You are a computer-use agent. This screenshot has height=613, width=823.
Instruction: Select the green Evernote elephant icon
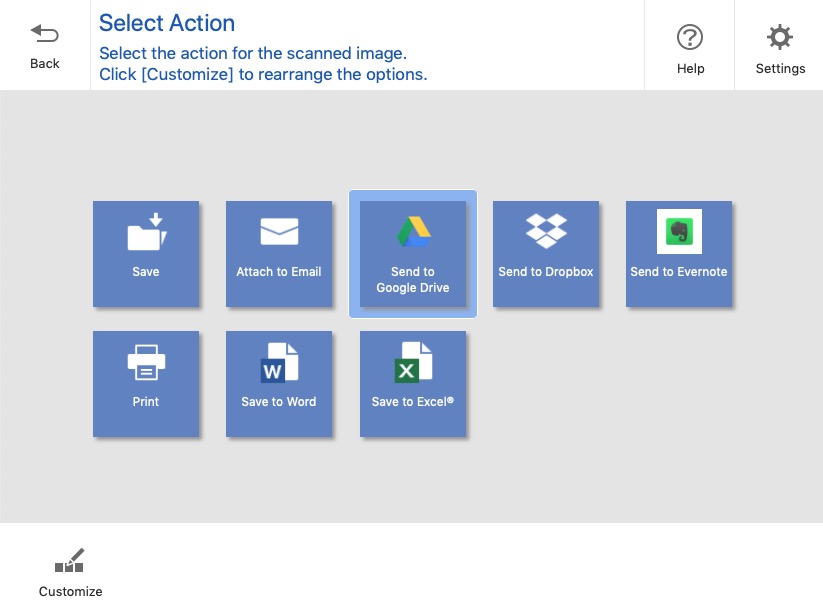tap(679, 232)
